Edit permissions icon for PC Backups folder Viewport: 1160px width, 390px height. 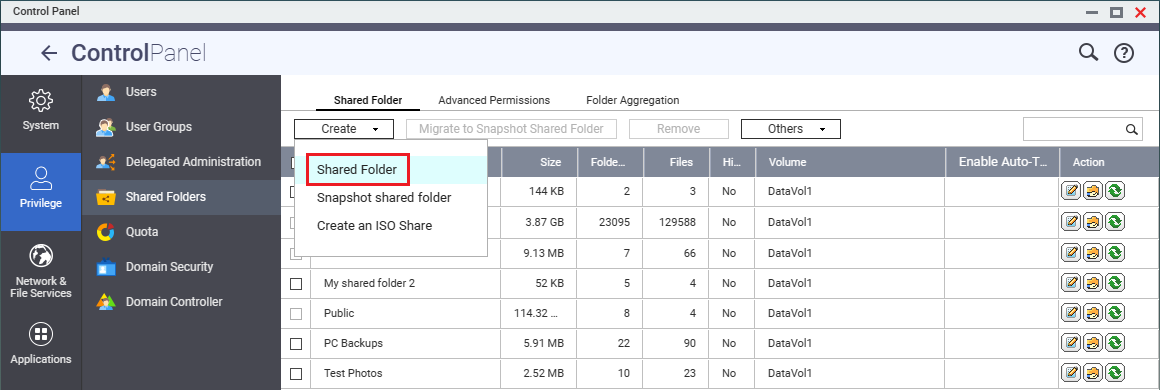(x=1093, y=343)
